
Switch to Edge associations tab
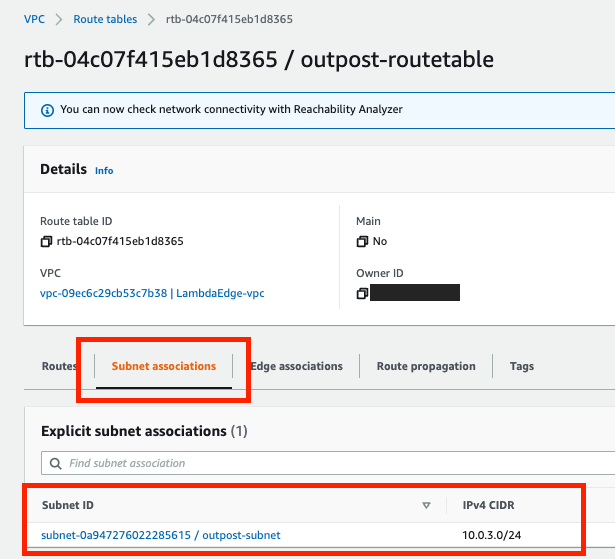coord(297,366)
